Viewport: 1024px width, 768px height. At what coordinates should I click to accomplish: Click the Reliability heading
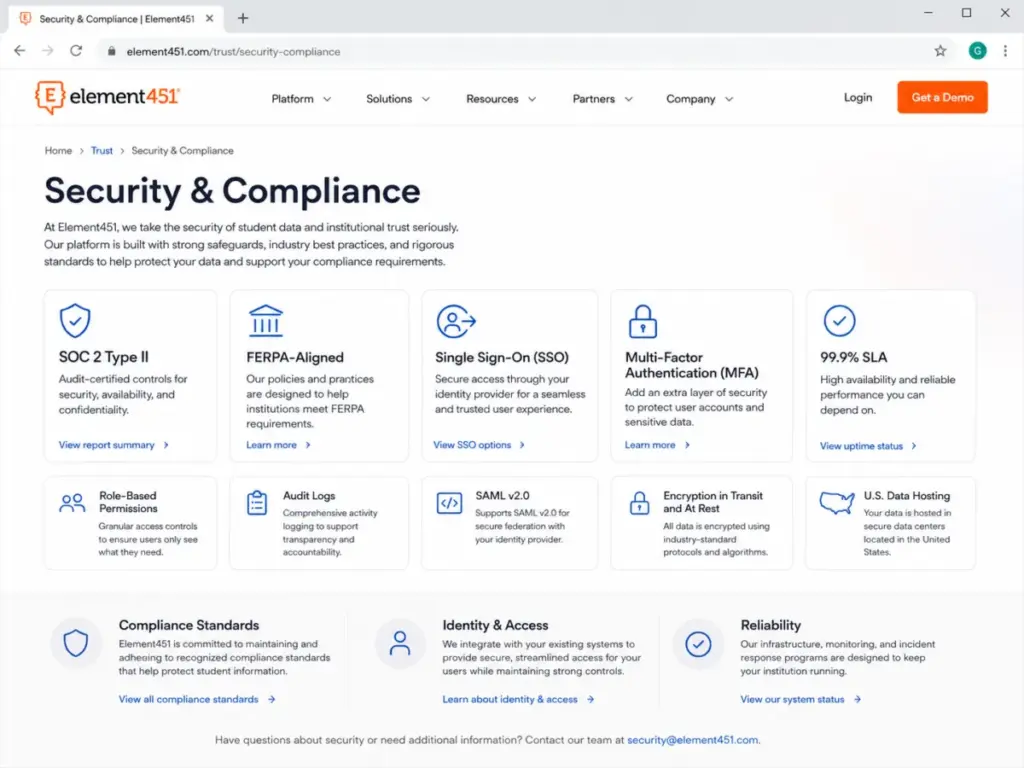click(771, 625)
